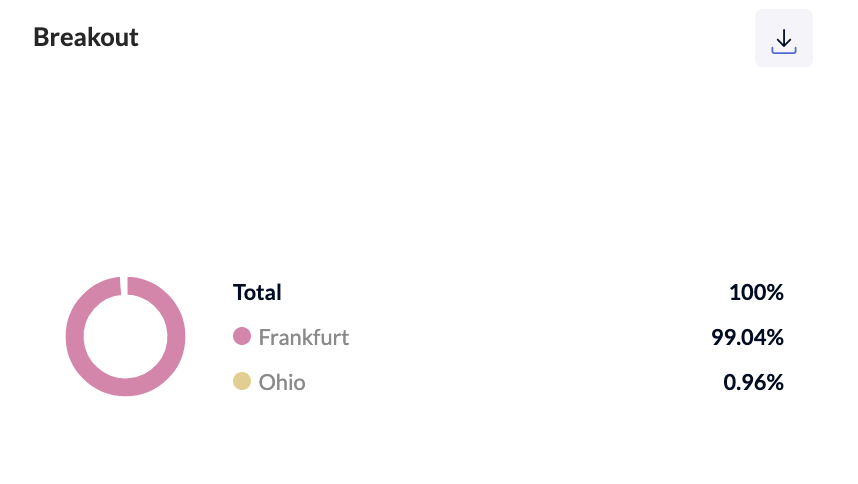This screenshot has height=484, width=858.
Task: Click the upper-left arc of pink donut
Action: click(x=89, y=301)
